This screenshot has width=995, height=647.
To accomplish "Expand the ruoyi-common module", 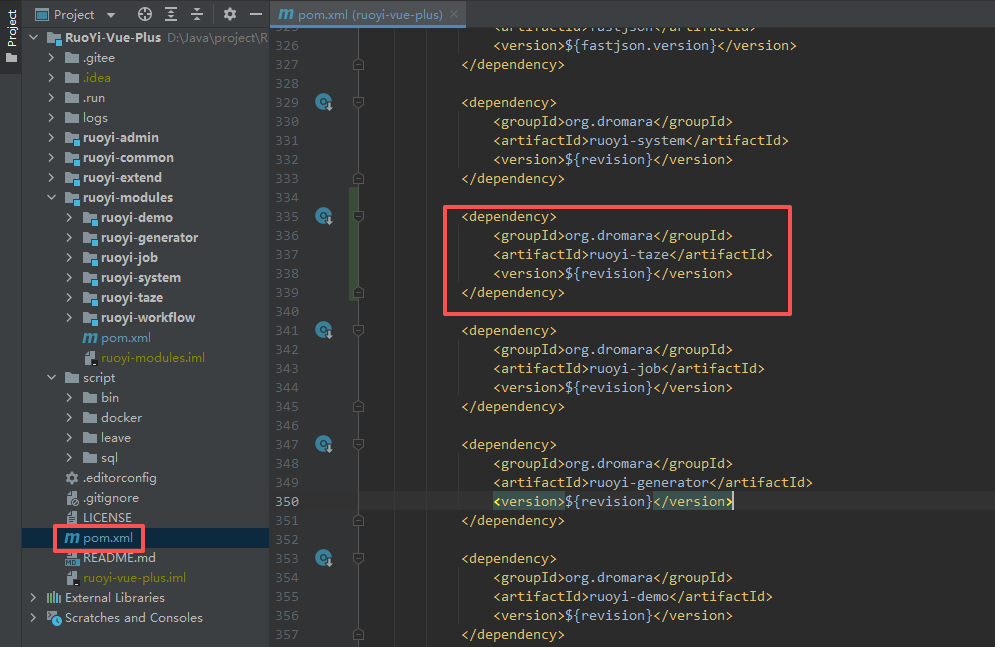I will pyautogui.click(x=51, y=157).
